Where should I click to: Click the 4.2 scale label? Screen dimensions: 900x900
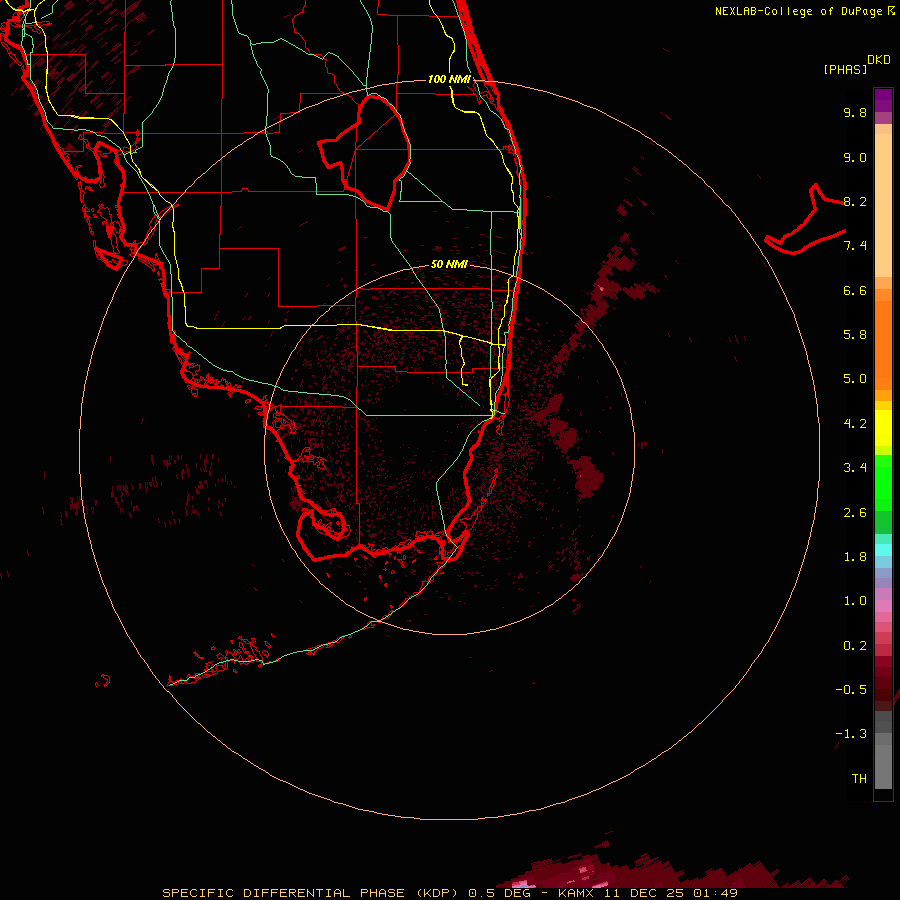(x=855, y=424)
